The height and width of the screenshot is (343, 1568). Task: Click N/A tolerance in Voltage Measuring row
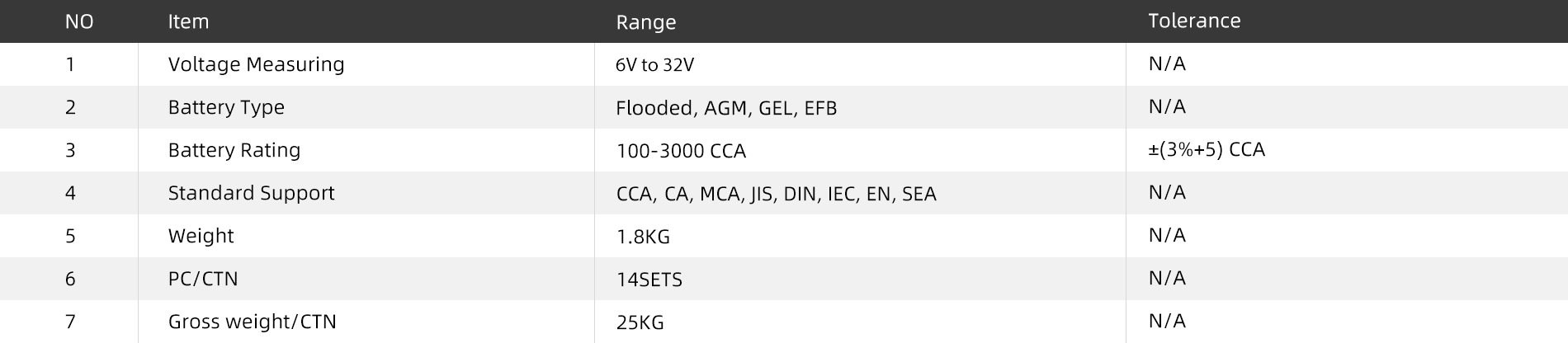pos(1167,63)
